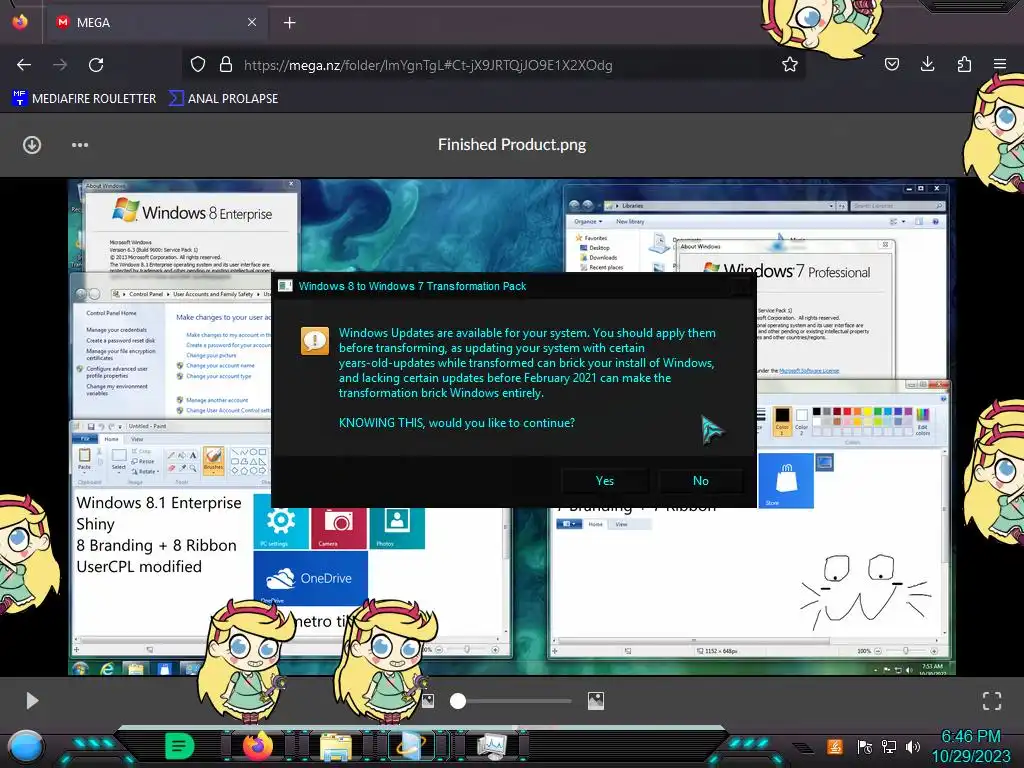The width and height of the screenshot is (1024, 768).
Task: Open the extensions menu
Action: coord(964,64)
